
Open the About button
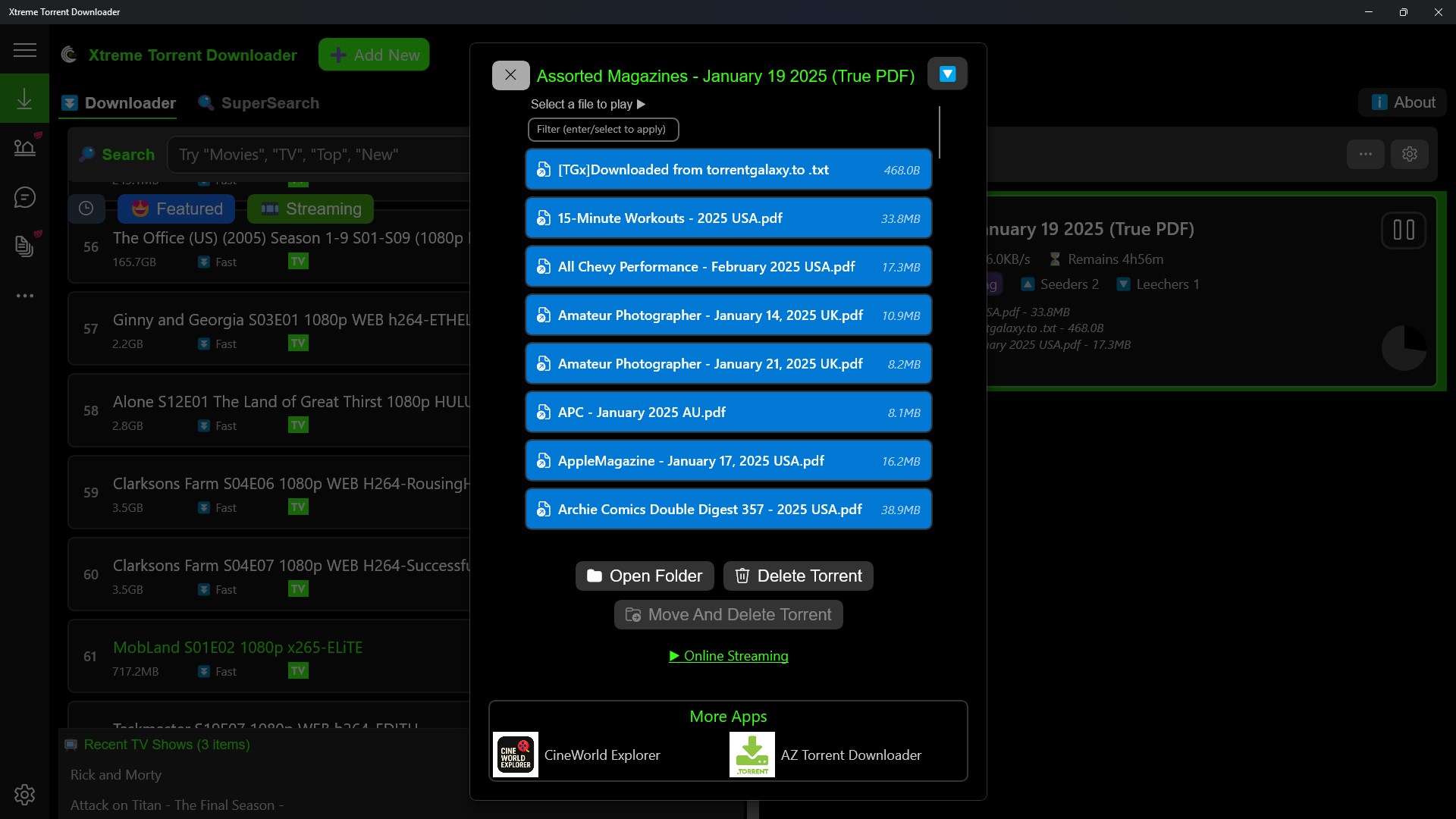tap(1403, 102)
